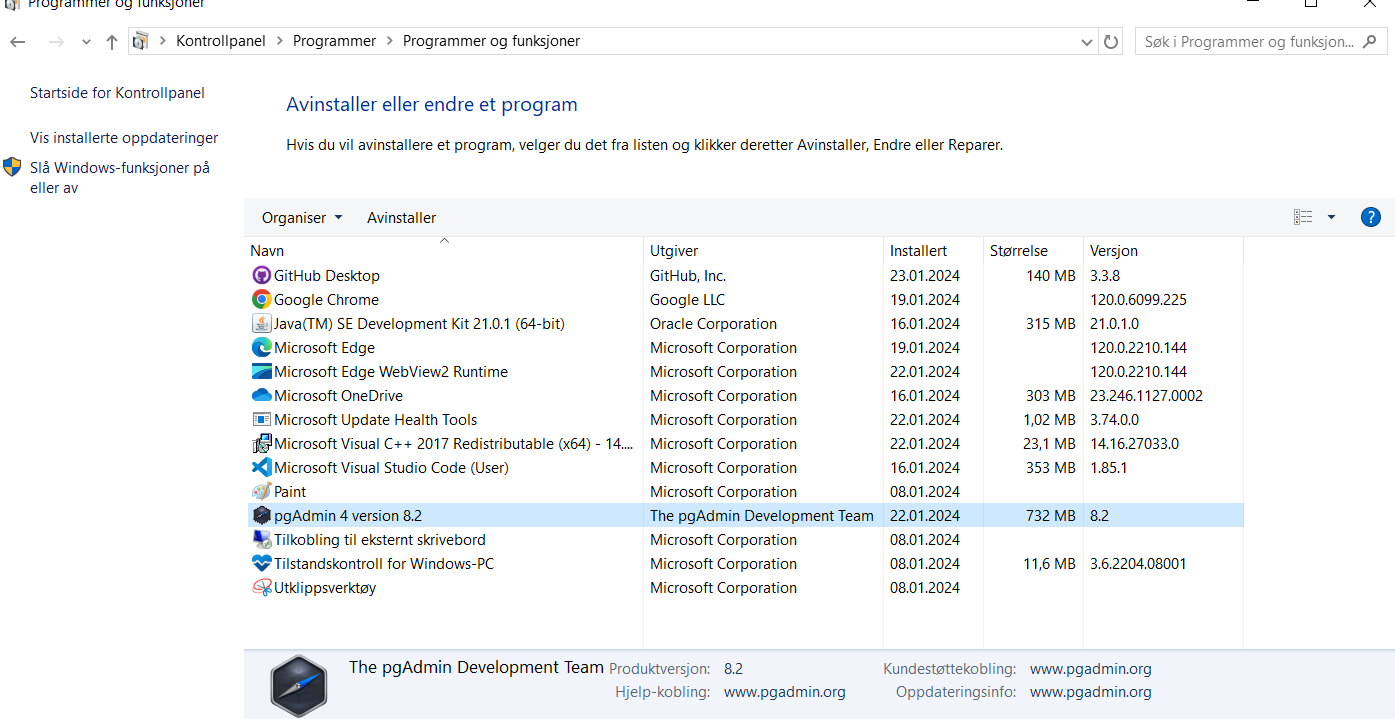Open recent locations dropdown arrow

click(86, 42)
